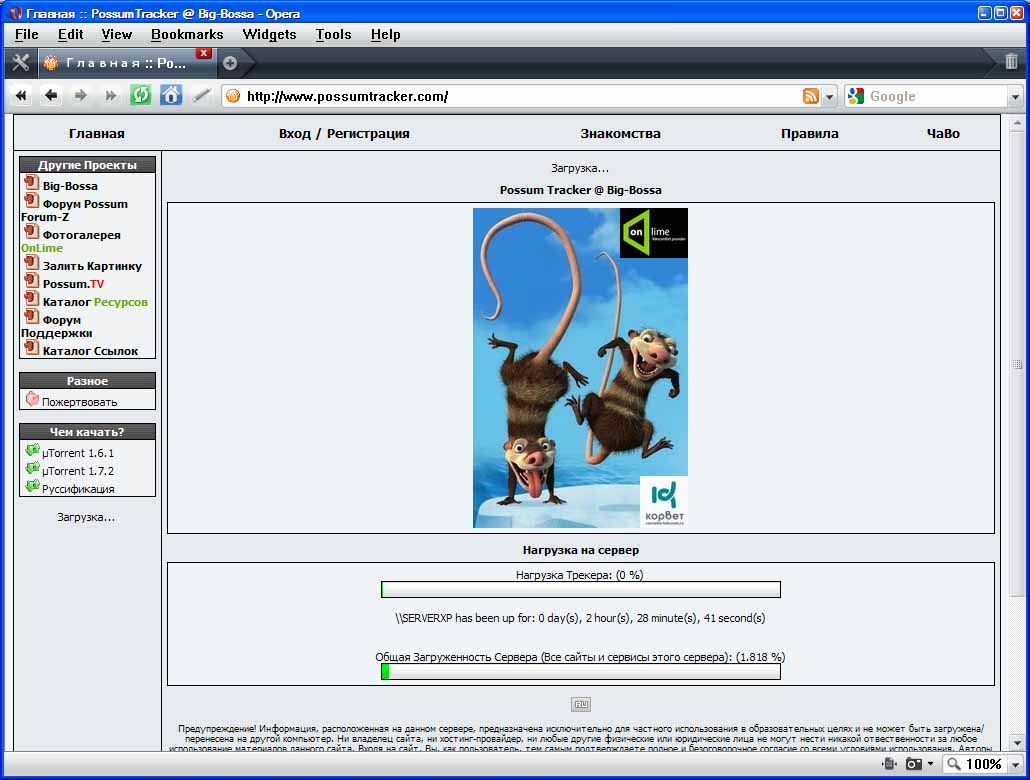Open the Tools menu
This screenshot has height=780, width=1030.
point(334,35)
